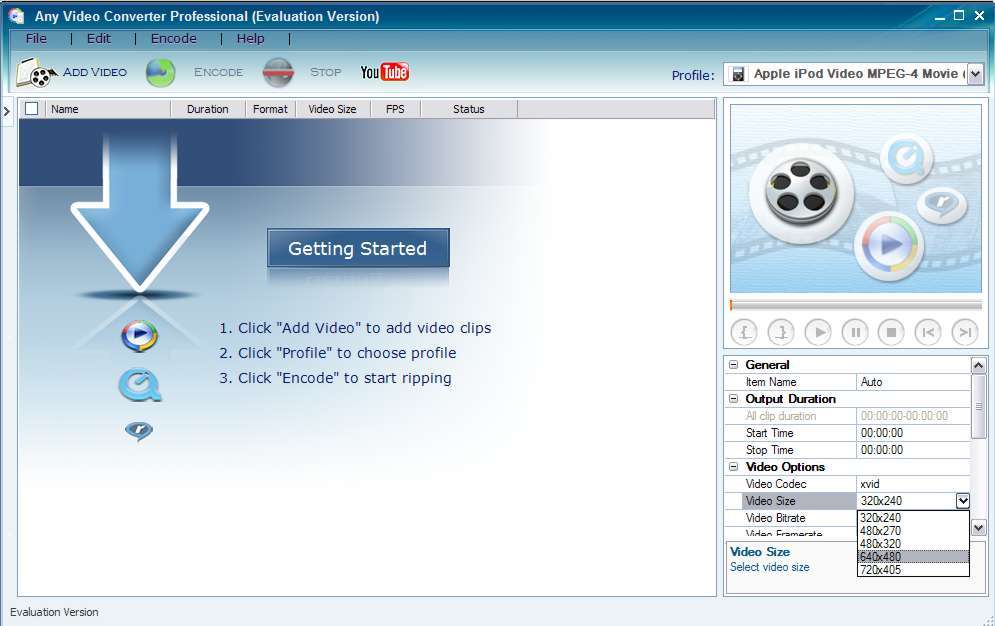Viewport: 995px width, 626px height.
Task: Toggle the select-all checkbox above the file list
Action: pyautogui.click(x=29, y=108)
